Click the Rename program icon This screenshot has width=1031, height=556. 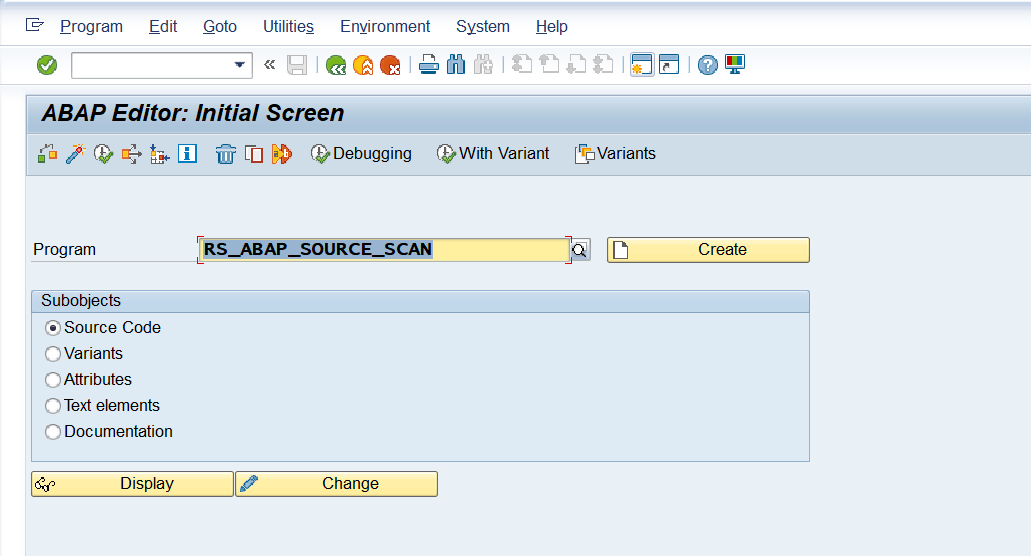click(281, 154)
